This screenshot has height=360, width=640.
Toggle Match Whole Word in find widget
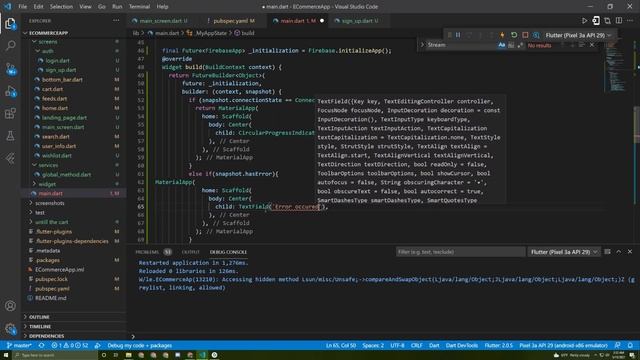tap(511, 45)
